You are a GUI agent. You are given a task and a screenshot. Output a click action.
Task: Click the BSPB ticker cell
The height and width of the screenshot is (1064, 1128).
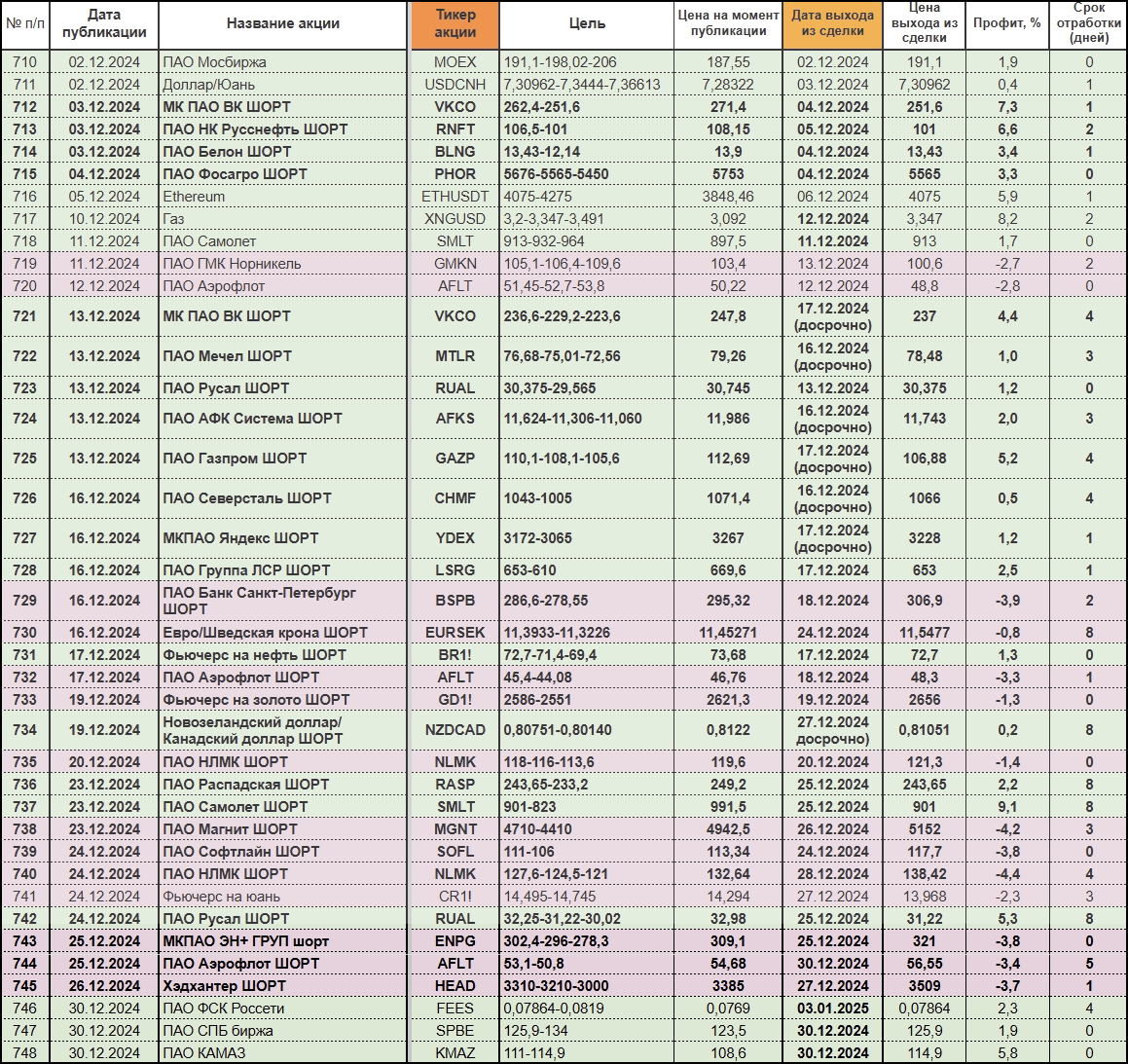(455, 601)
